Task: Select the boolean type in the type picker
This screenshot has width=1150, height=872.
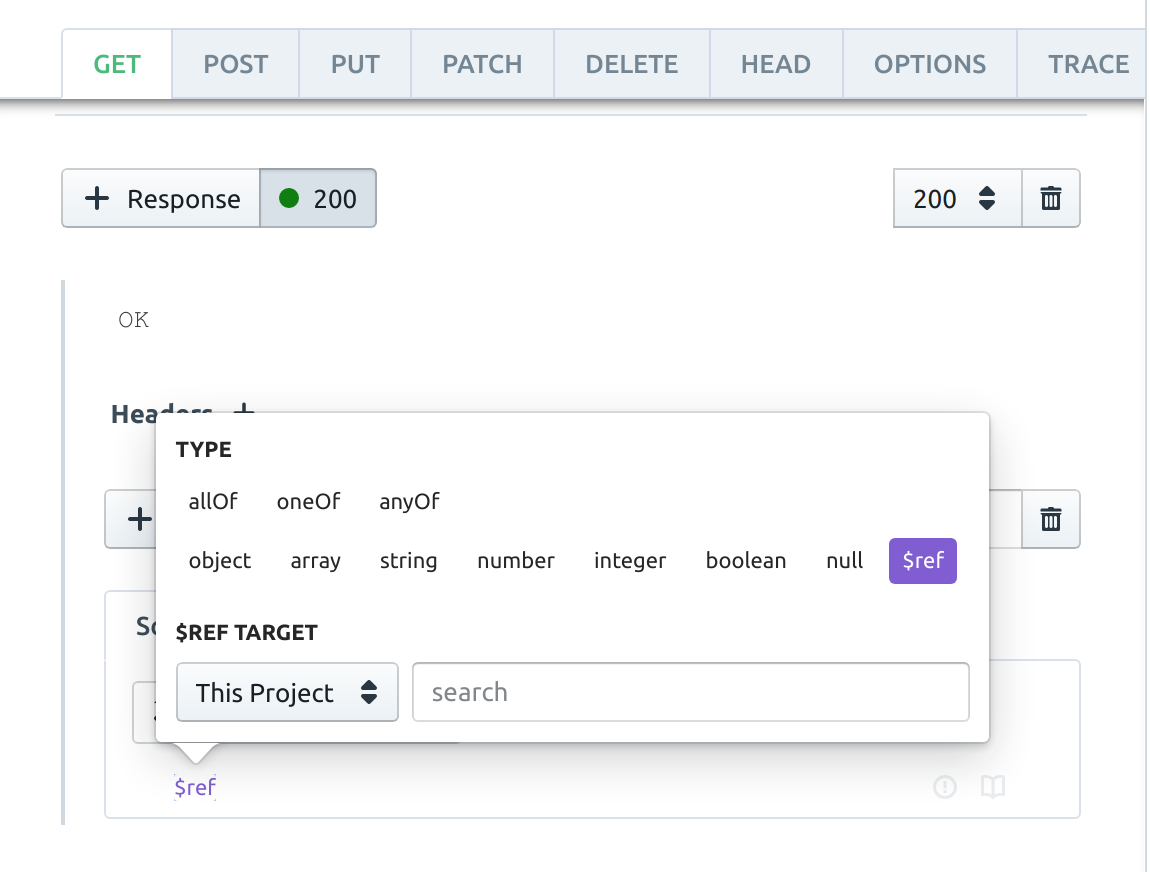Action: [x=746, y=561]
